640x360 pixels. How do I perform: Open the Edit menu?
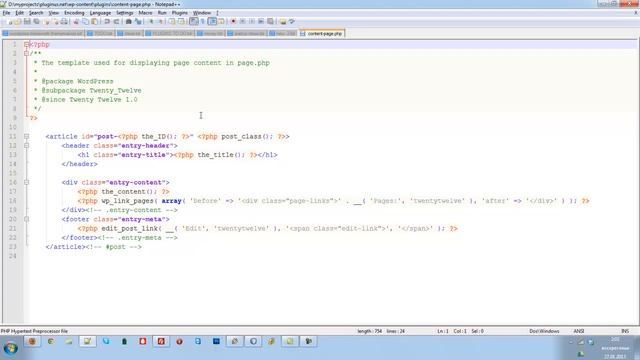click(20, 13)
